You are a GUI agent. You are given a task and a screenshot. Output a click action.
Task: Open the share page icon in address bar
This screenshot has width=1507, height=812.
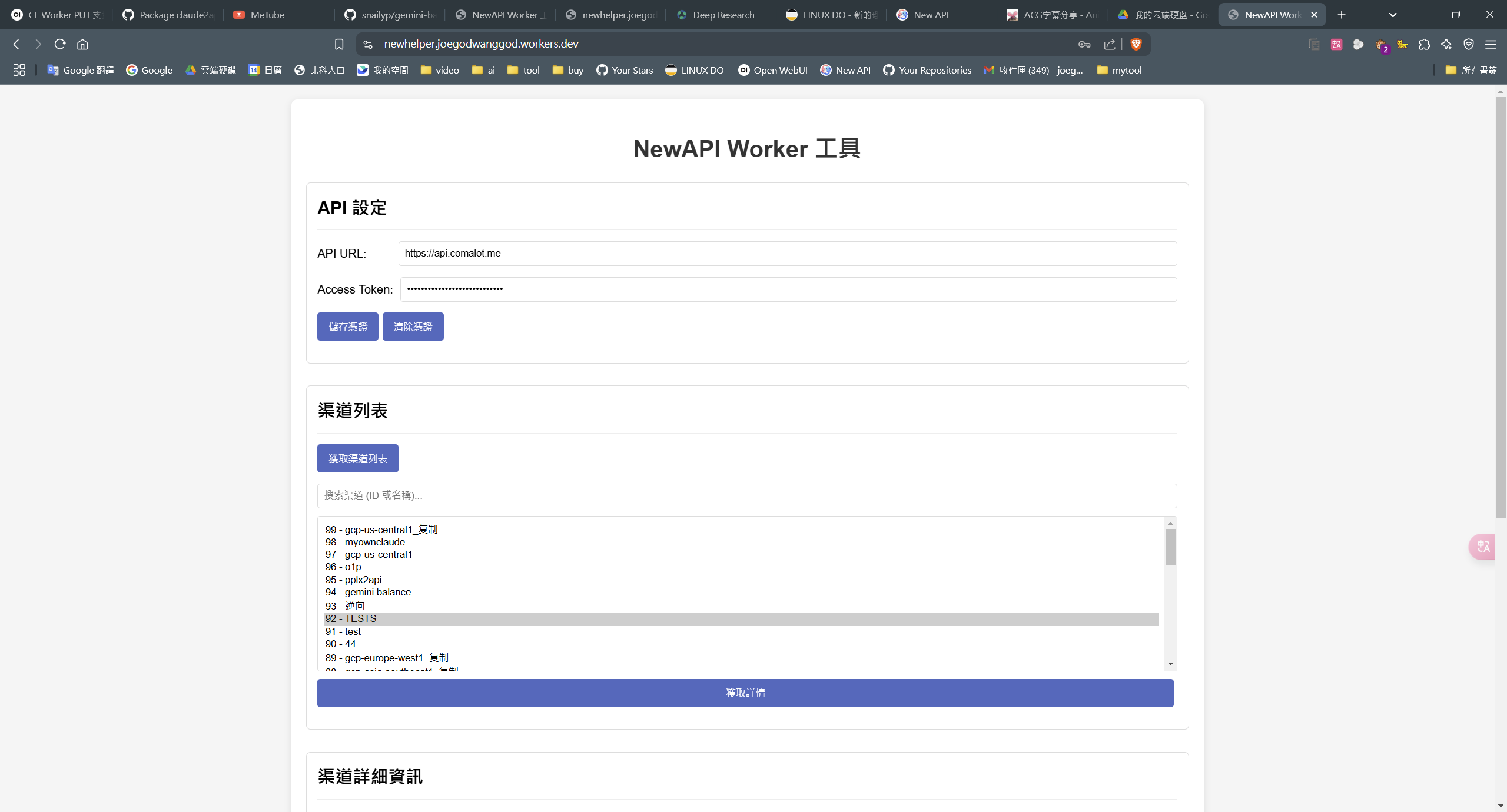[1110, 44]
